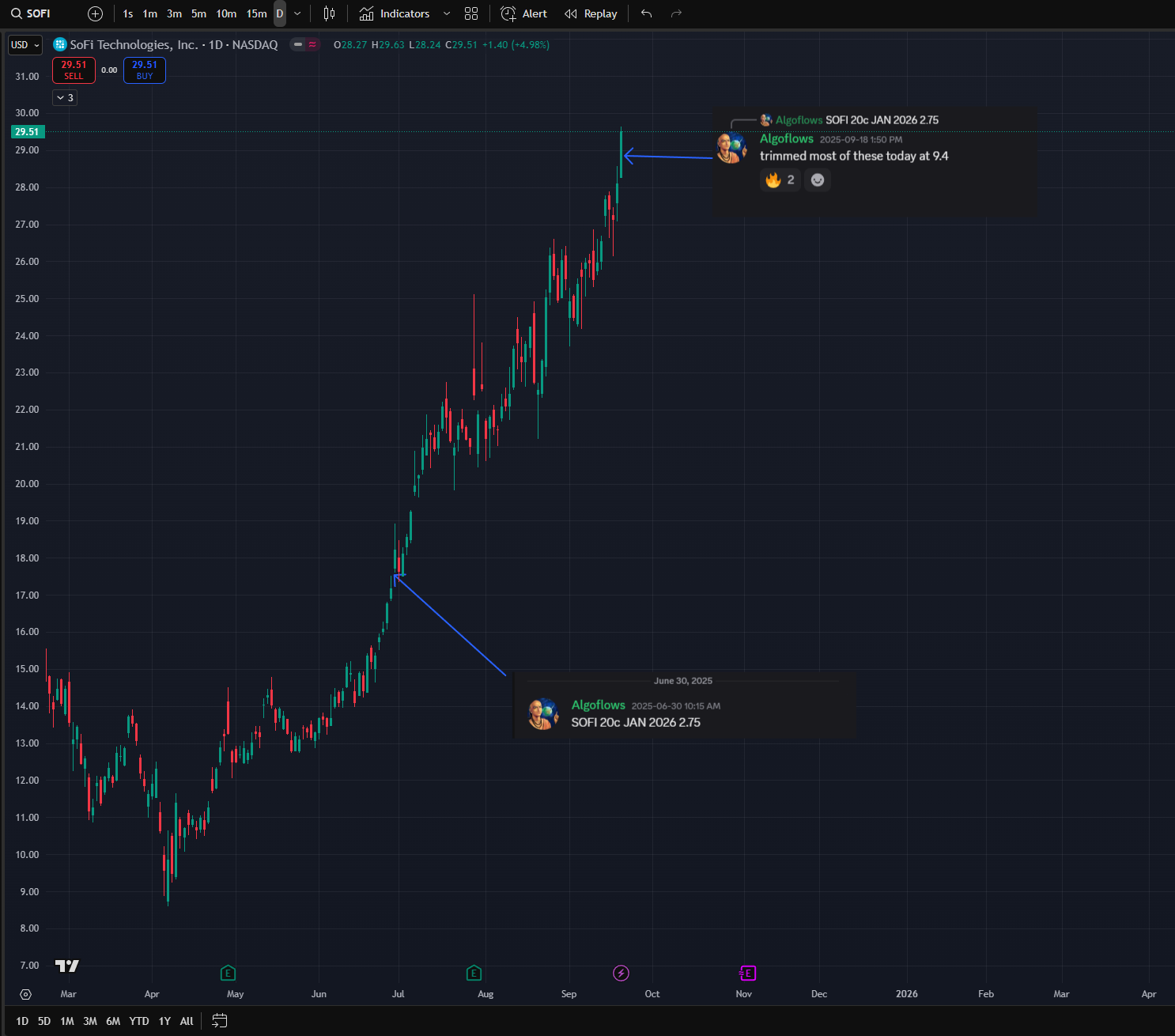Click the add-reaction smiley icon
The image size is (1175, 1036).
[x=818, y=180]
